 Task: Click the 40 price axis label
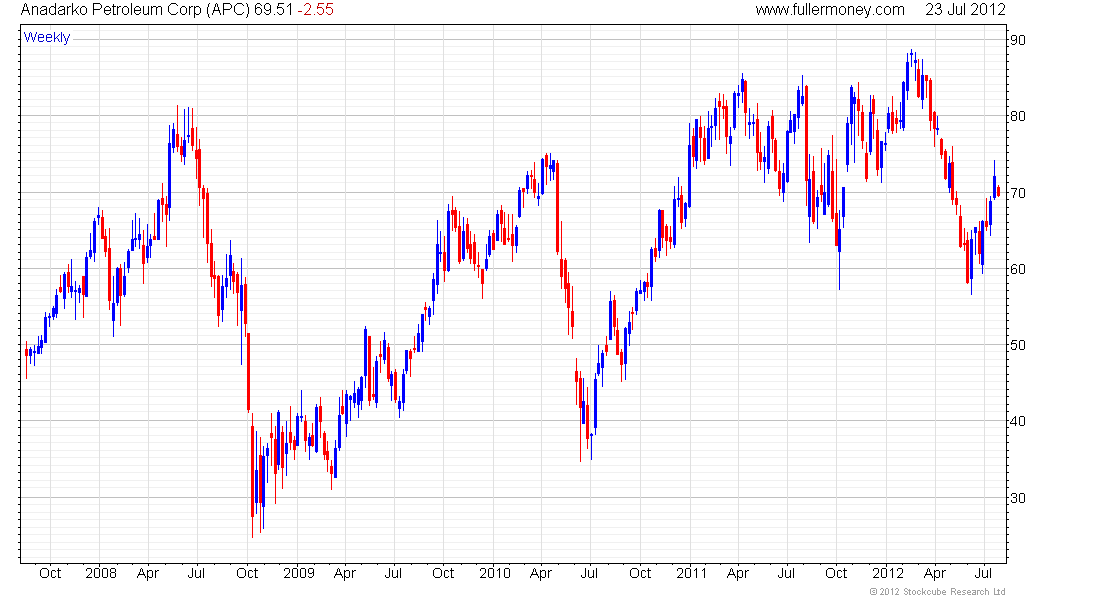(1017, 422)
